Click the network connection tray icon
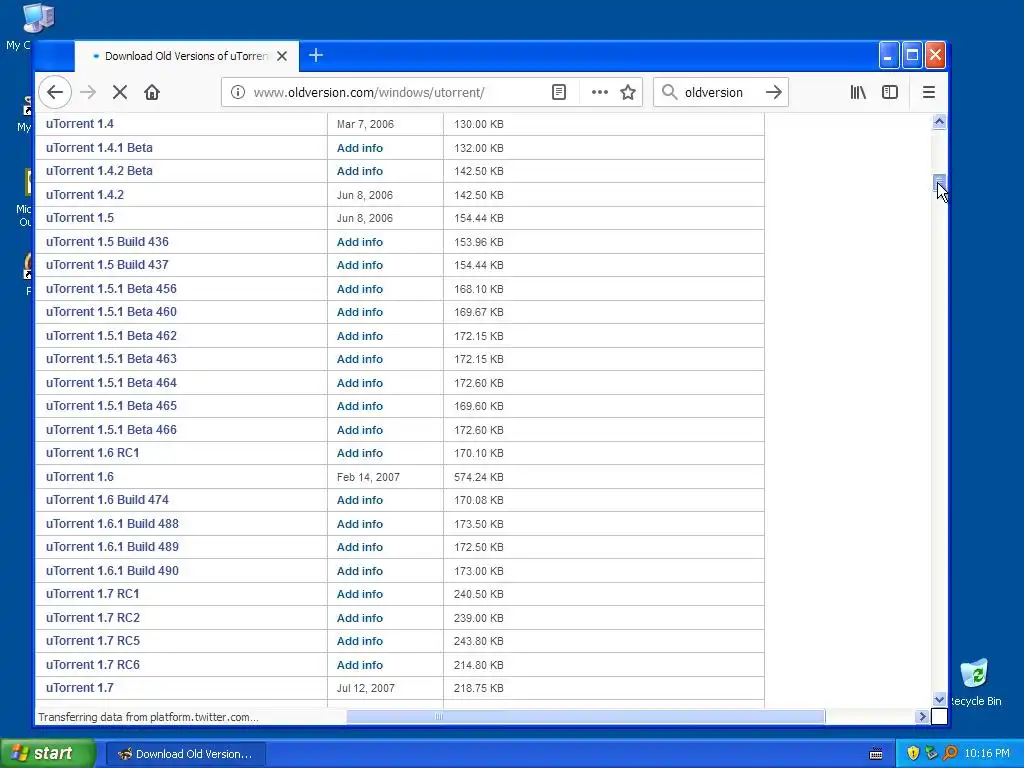This screenshot has width=1024, height=768. 931,754
